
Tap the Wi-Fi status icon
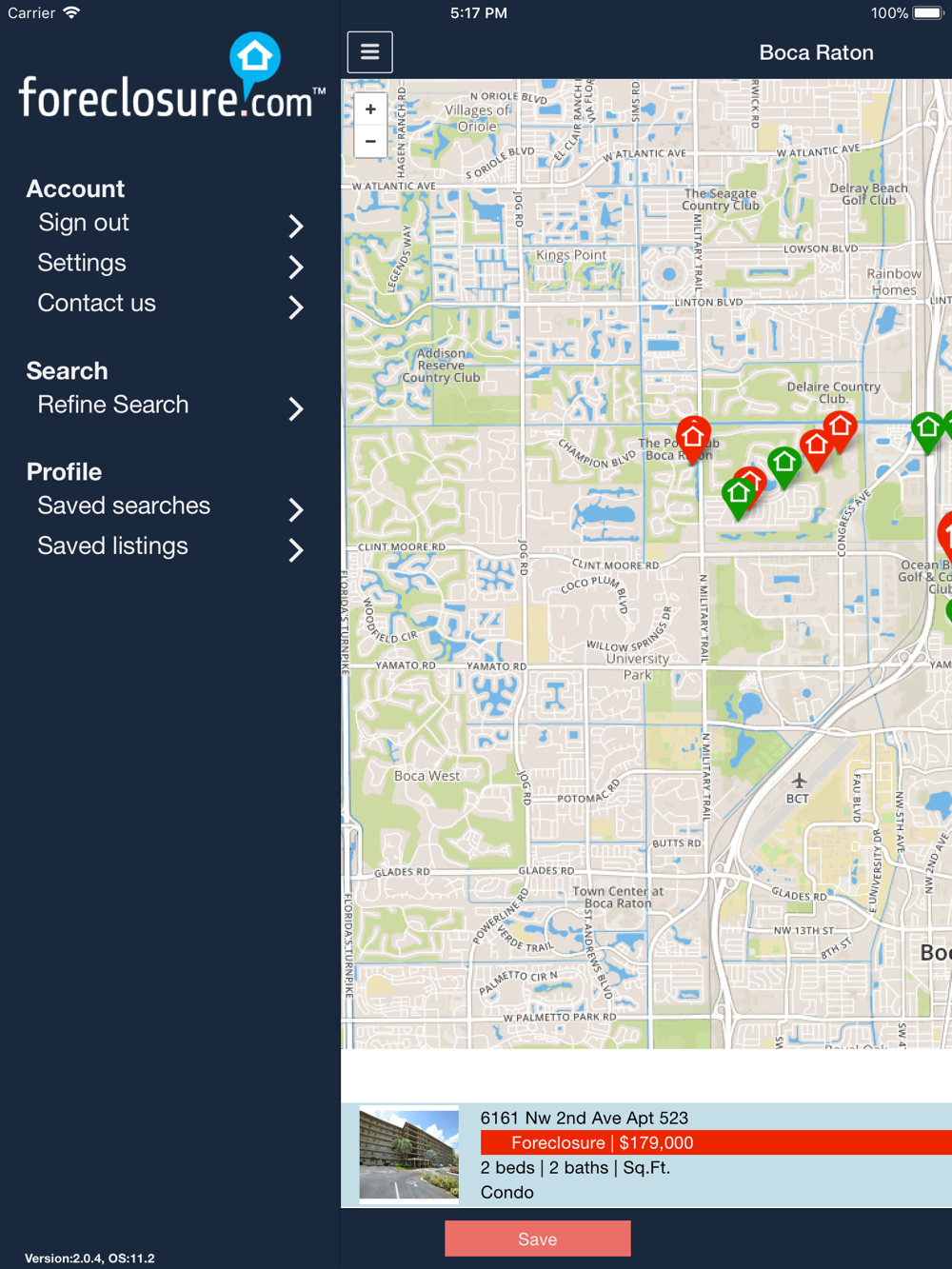click(x=71, y=12)
